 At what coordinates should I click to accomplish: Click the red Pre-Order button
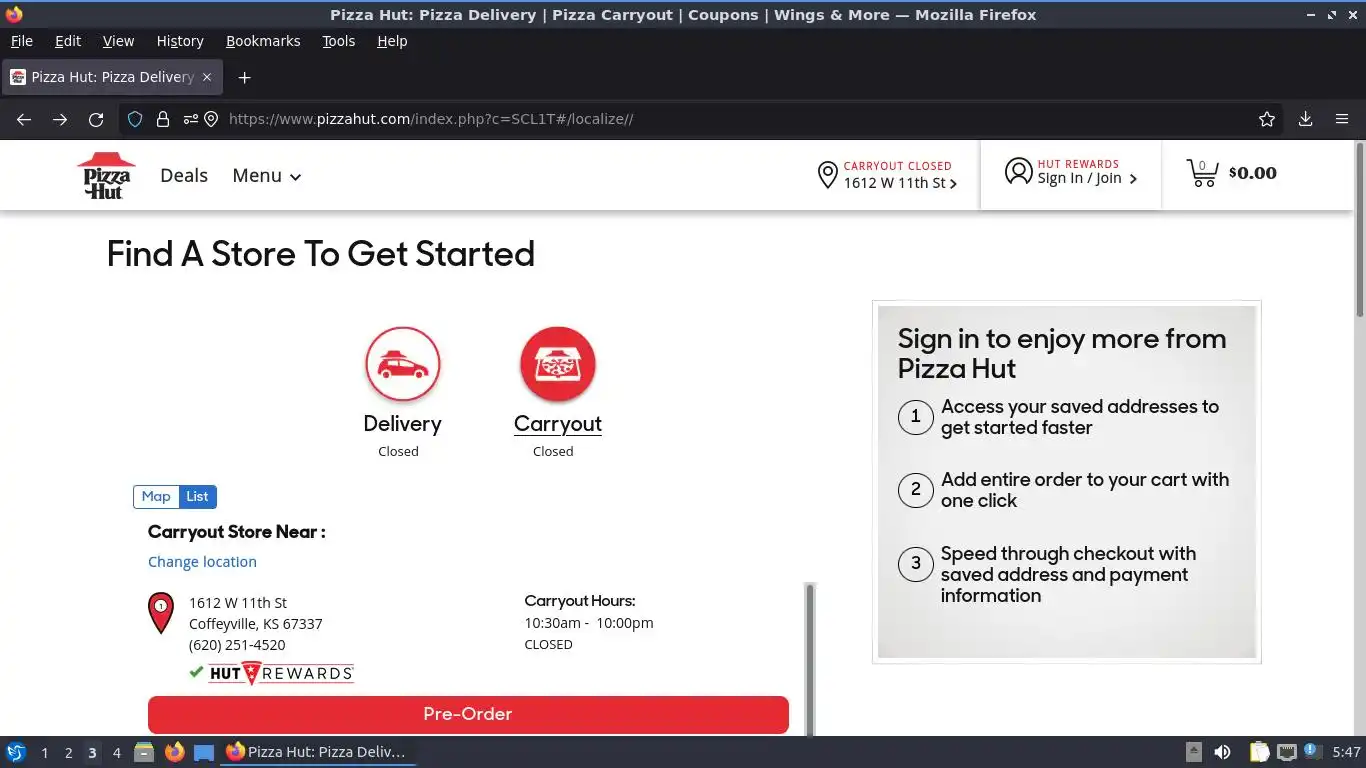coord(468,714)
